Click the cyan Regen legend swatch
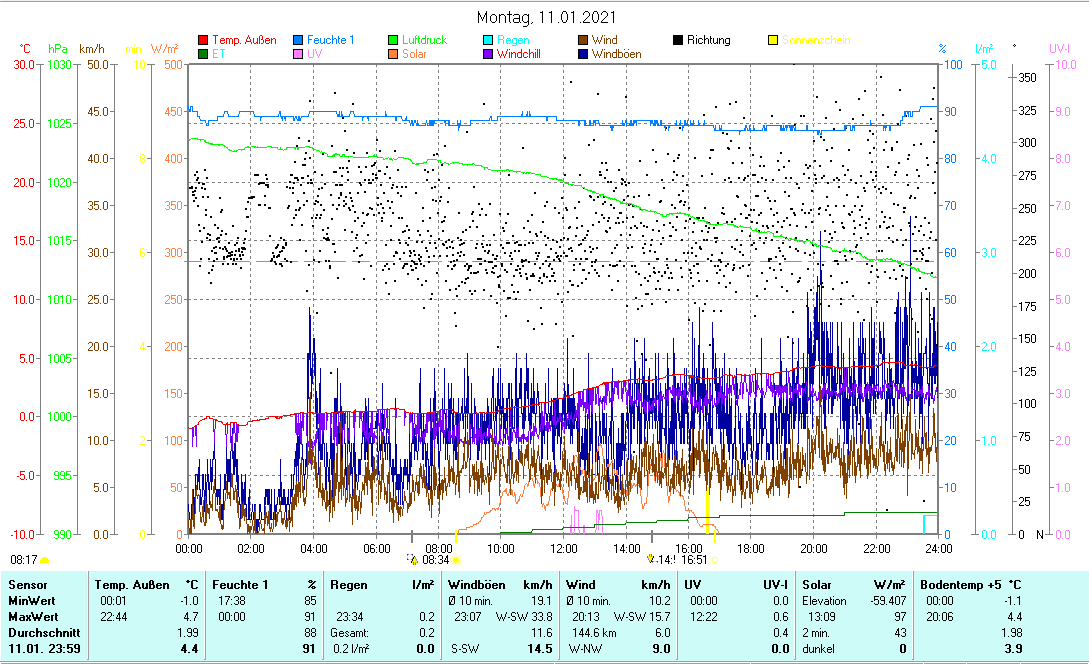1089x664 pixels. (x=488, y=40)
